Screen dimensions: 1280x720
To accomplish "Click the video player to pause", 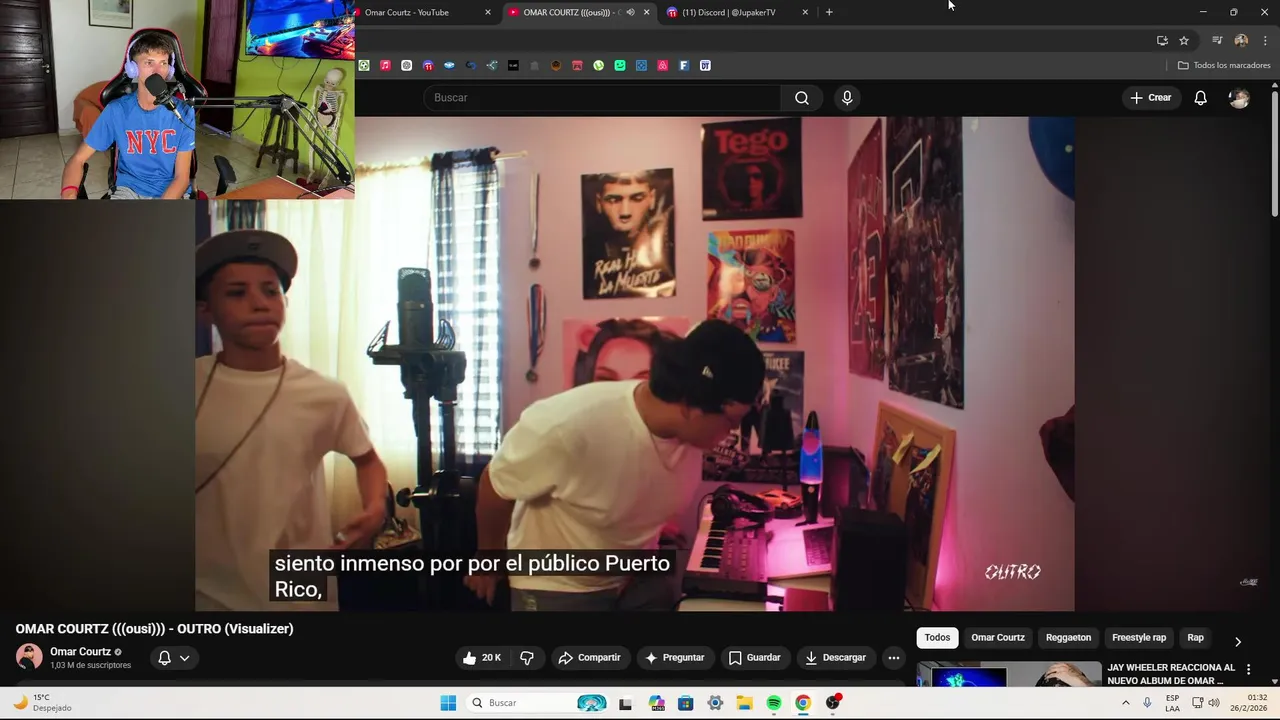I will [x=635, y=363].
